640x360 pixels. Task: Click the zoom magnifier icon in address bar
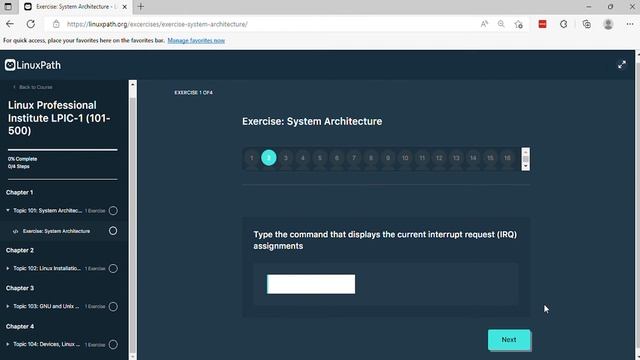(x=501, y=24)
